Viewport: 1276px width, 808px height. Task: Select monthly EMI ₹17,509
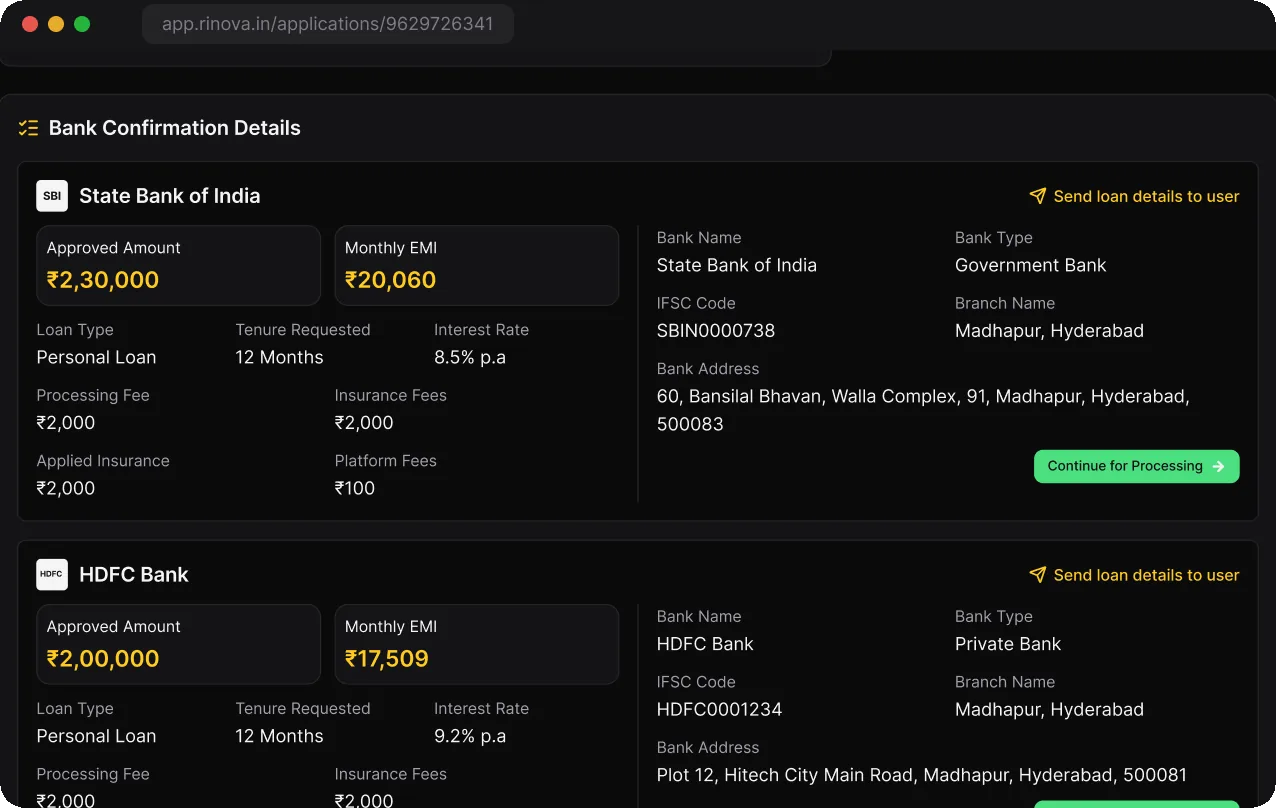(387, 659)
